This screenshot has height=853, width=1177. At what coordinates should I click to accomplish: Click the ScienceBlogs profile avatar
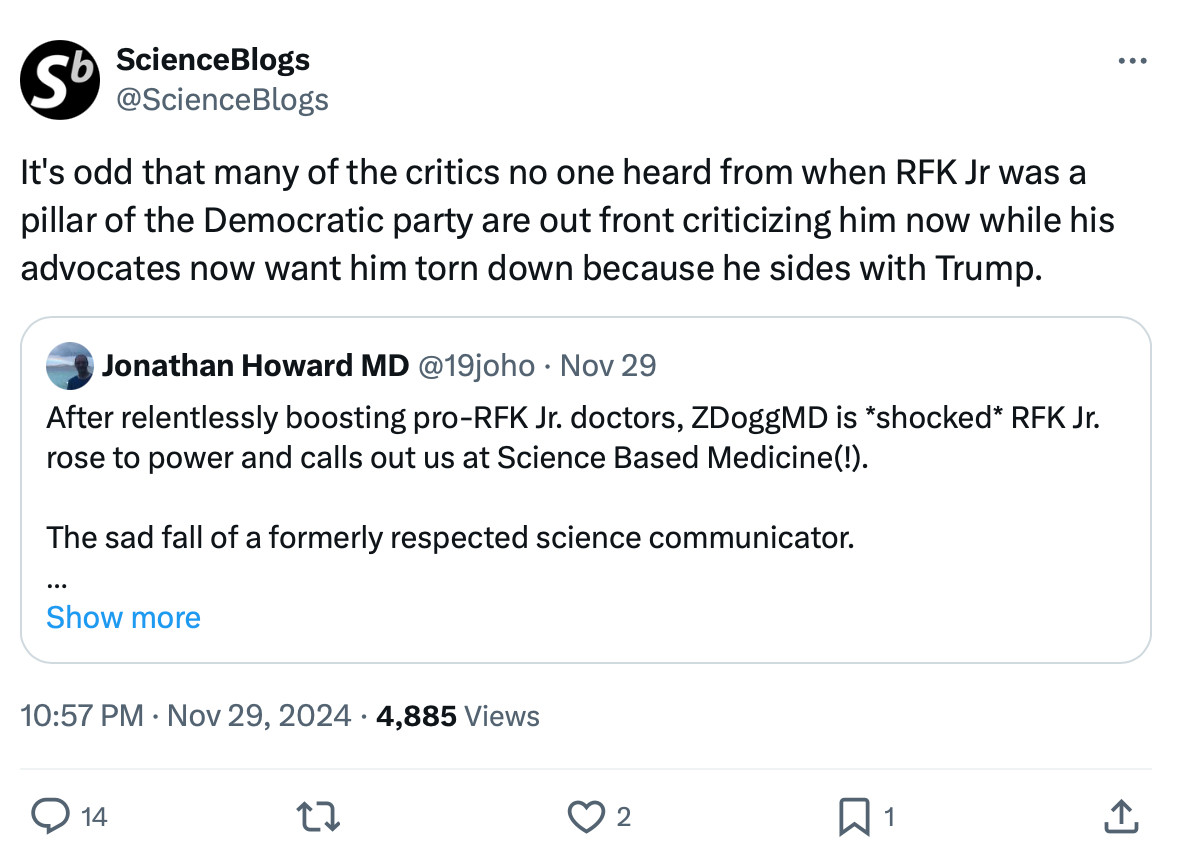tap(60, 80)
